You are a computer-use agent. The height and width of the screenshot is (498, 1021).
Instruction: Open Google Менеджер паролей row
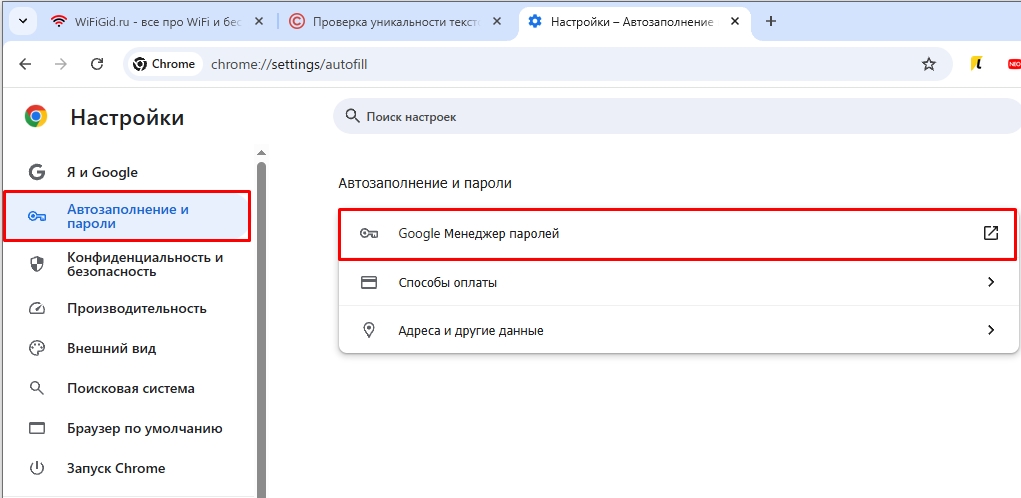click(677, 234)
